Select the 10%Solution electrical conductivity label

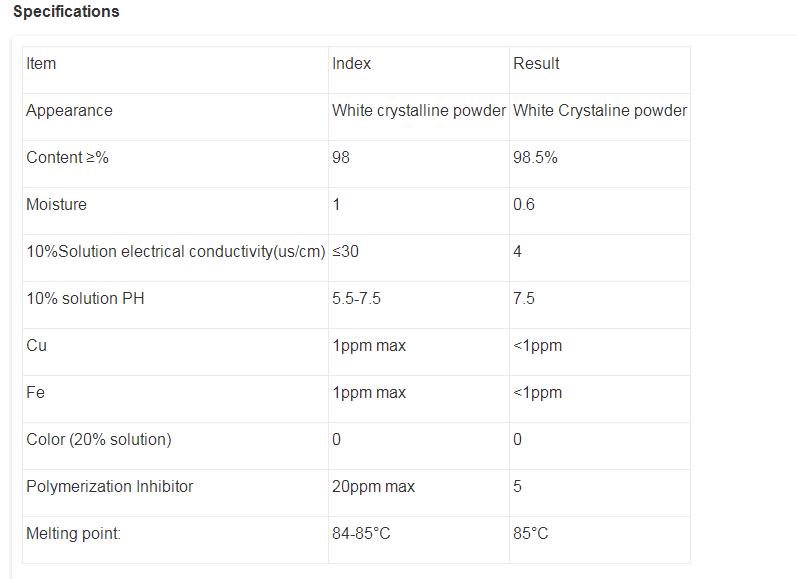click(175, 252)
